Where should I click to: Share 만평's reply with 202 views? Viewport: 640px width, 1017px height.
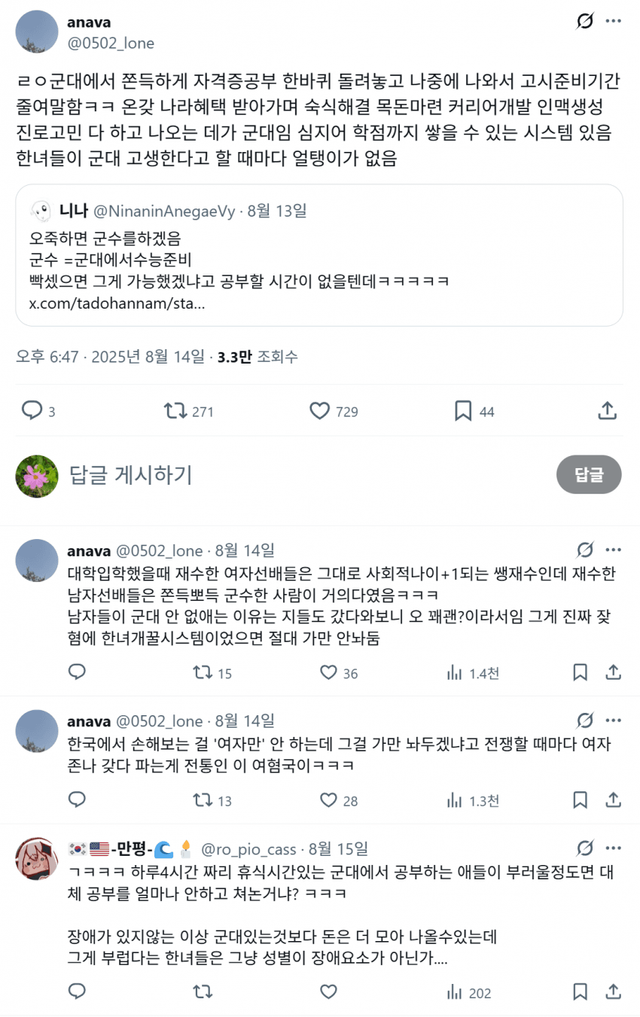click(607, 991)
